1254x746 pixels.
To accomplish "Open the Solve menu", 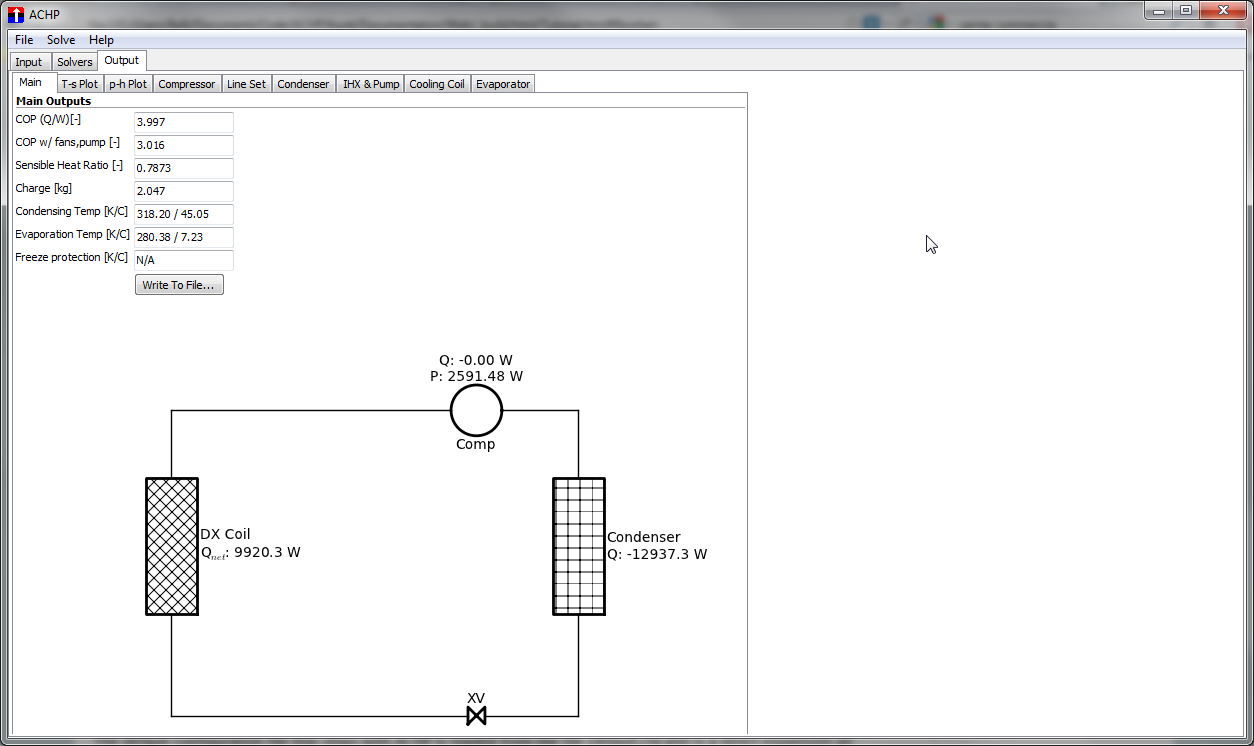I will [61, 40].
